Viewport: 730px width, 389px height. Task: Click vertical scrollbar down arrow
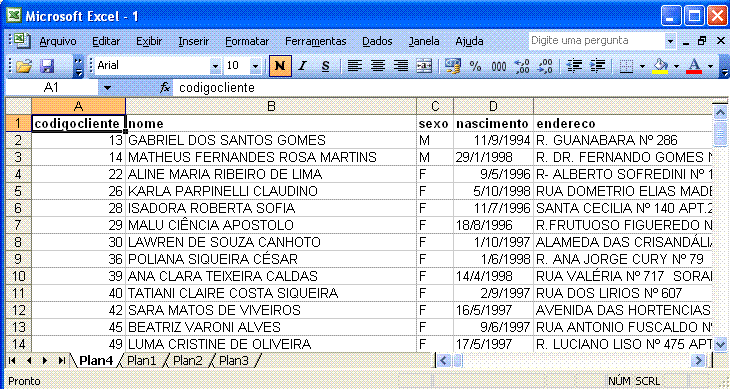click(x=720, y=345)
